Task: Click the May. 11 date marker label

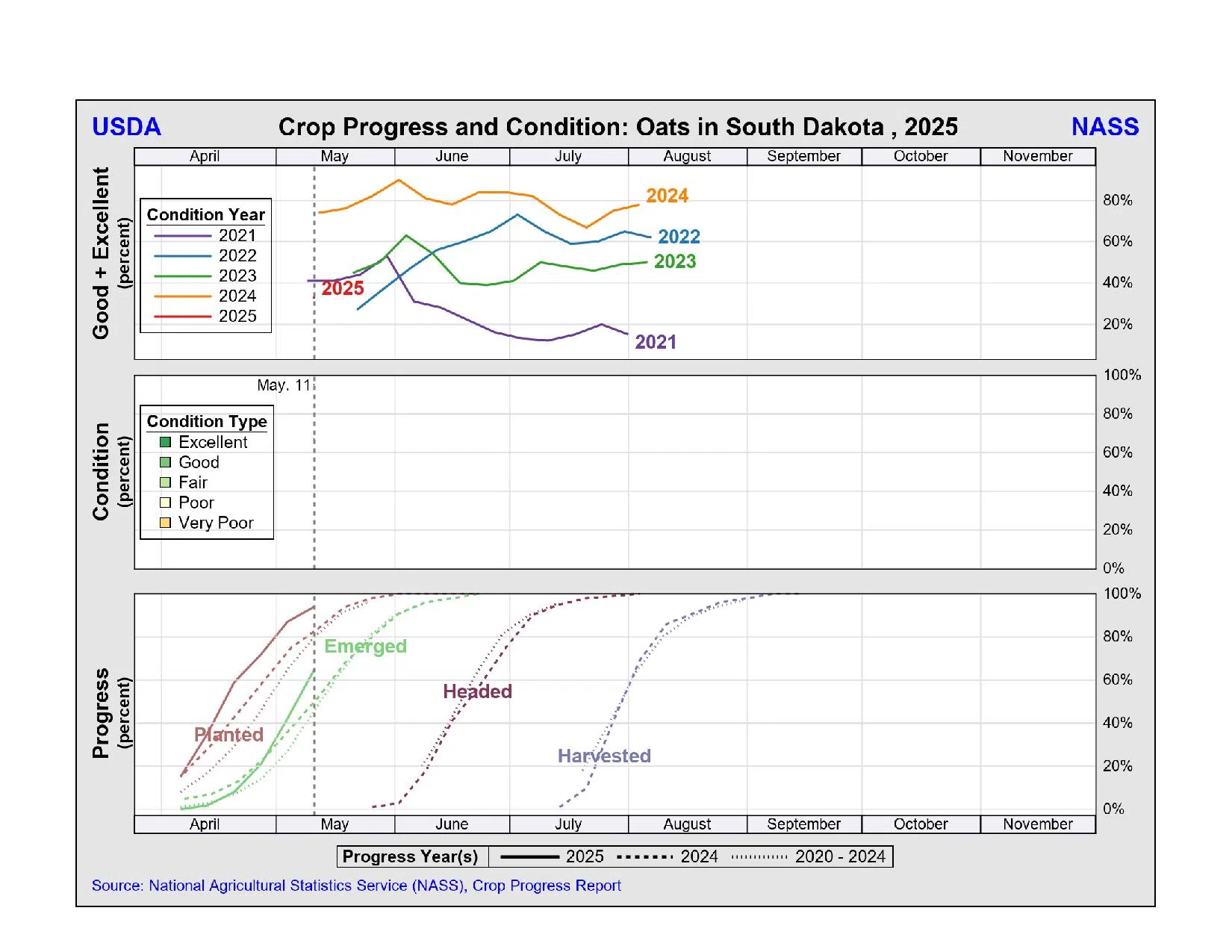Action: pyautogui.click(x=283, y=385)
